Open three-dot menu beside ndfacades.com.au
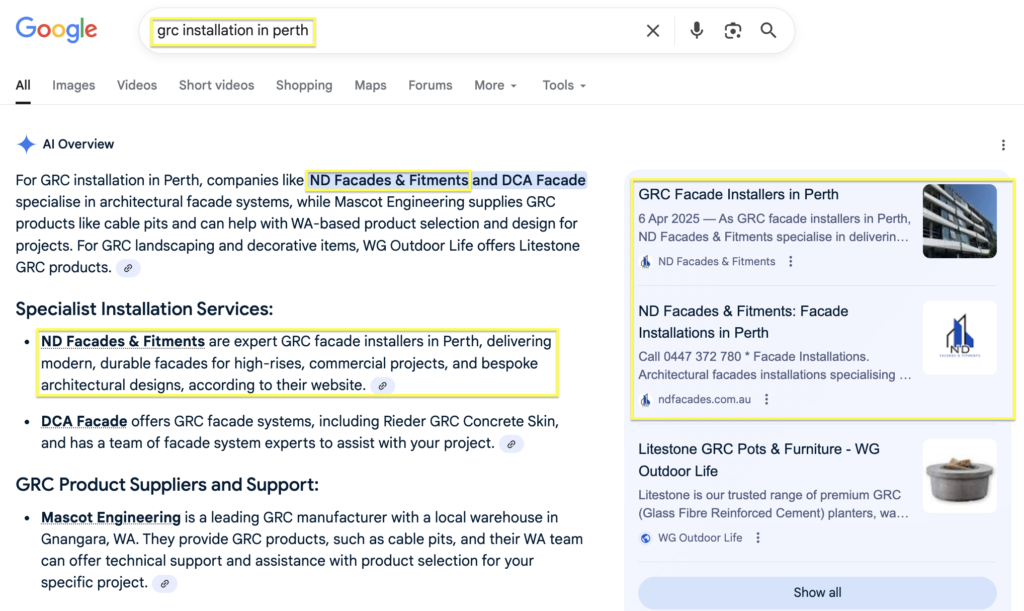This screenshot has height=611, width=1024. click(767, 399)
